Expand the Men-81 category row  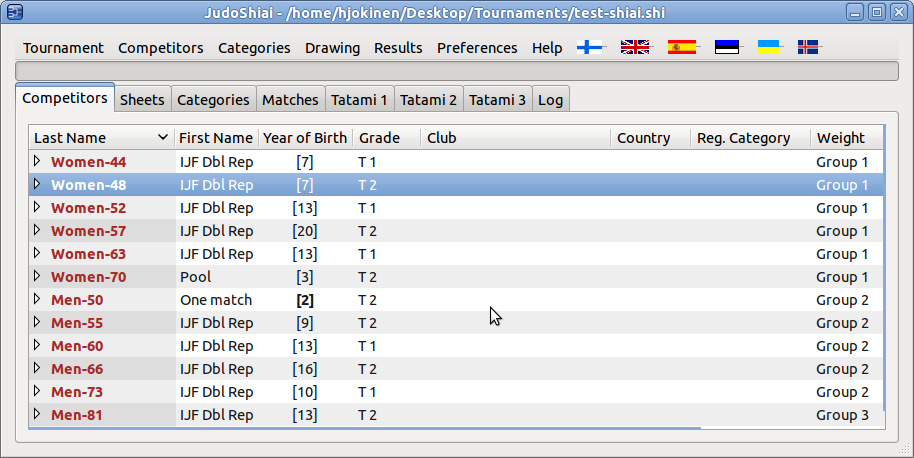[x=38, y=414]
